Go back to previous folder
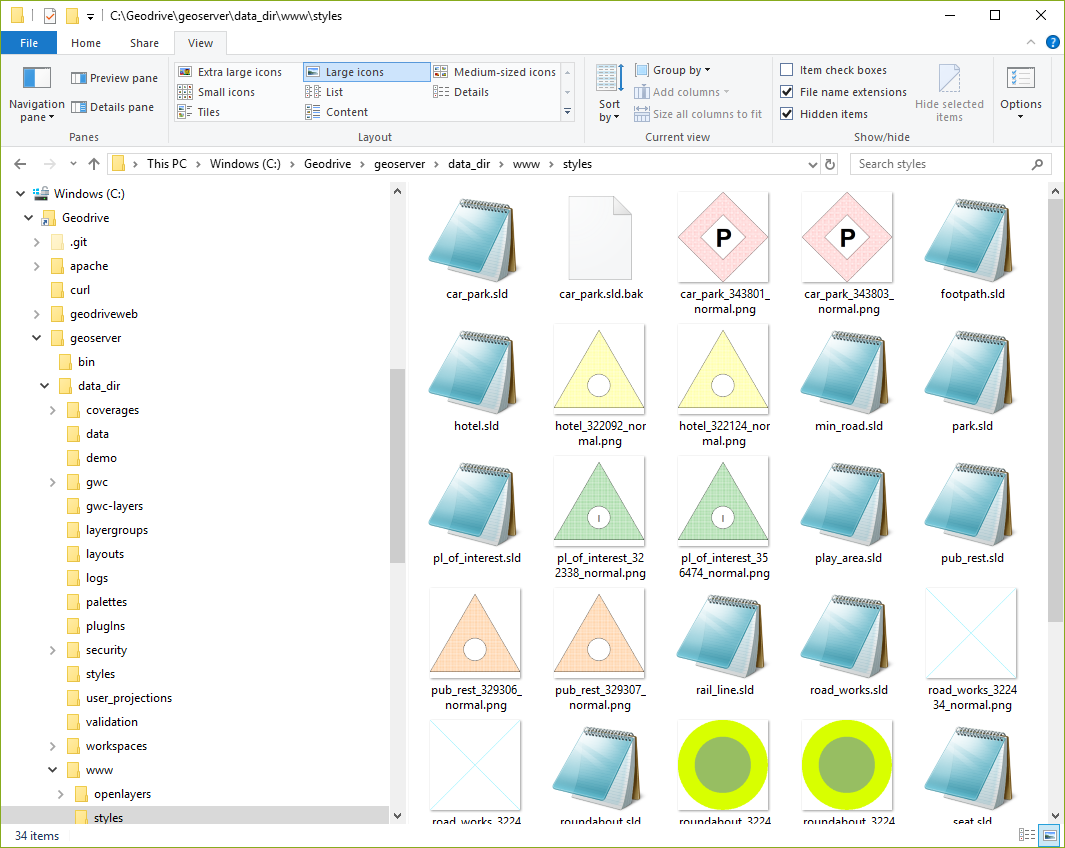 pyautogui.click(x=20, y=164)
